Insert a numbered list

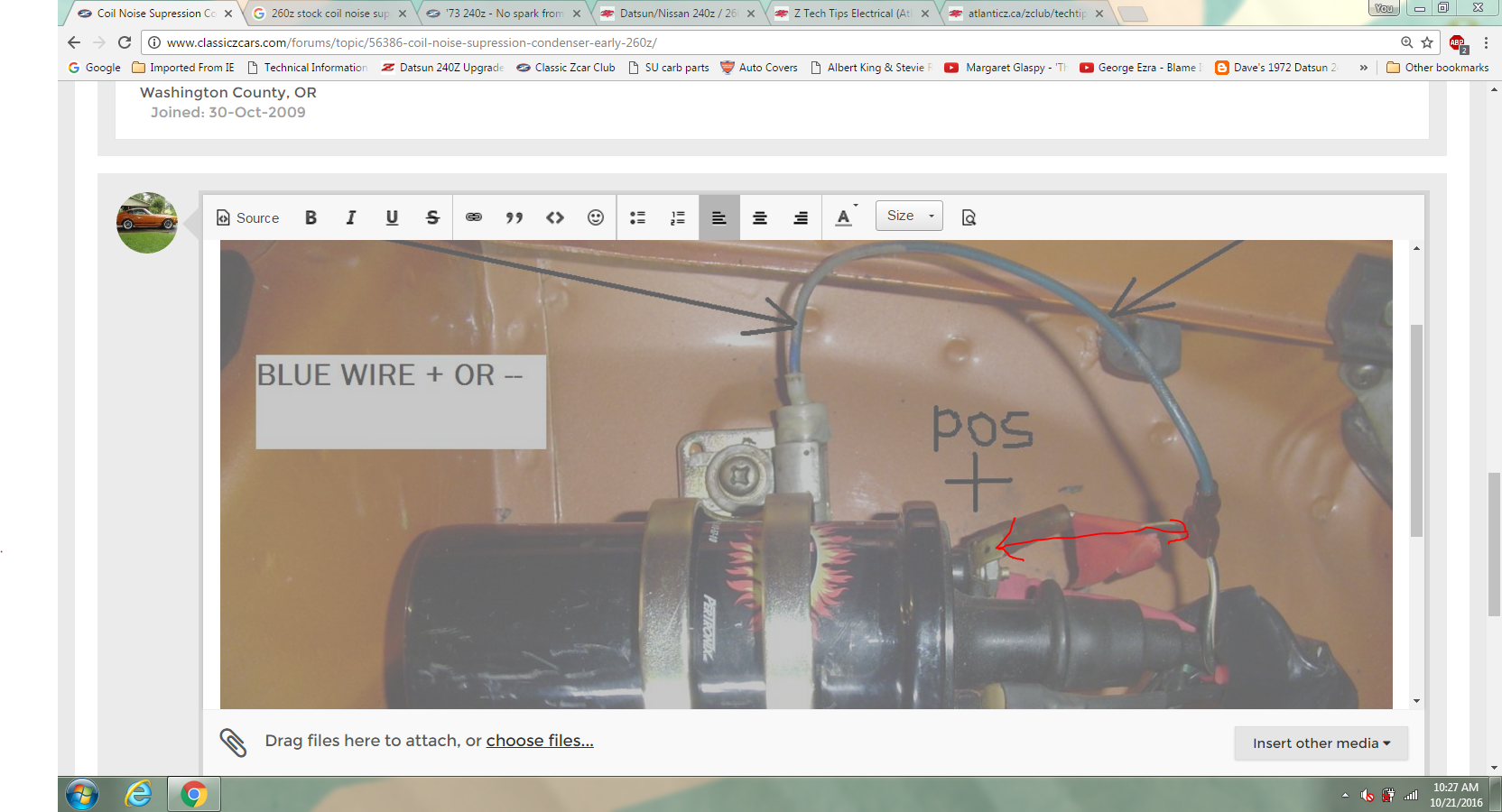pyautogui.click(x=678, y=217)
